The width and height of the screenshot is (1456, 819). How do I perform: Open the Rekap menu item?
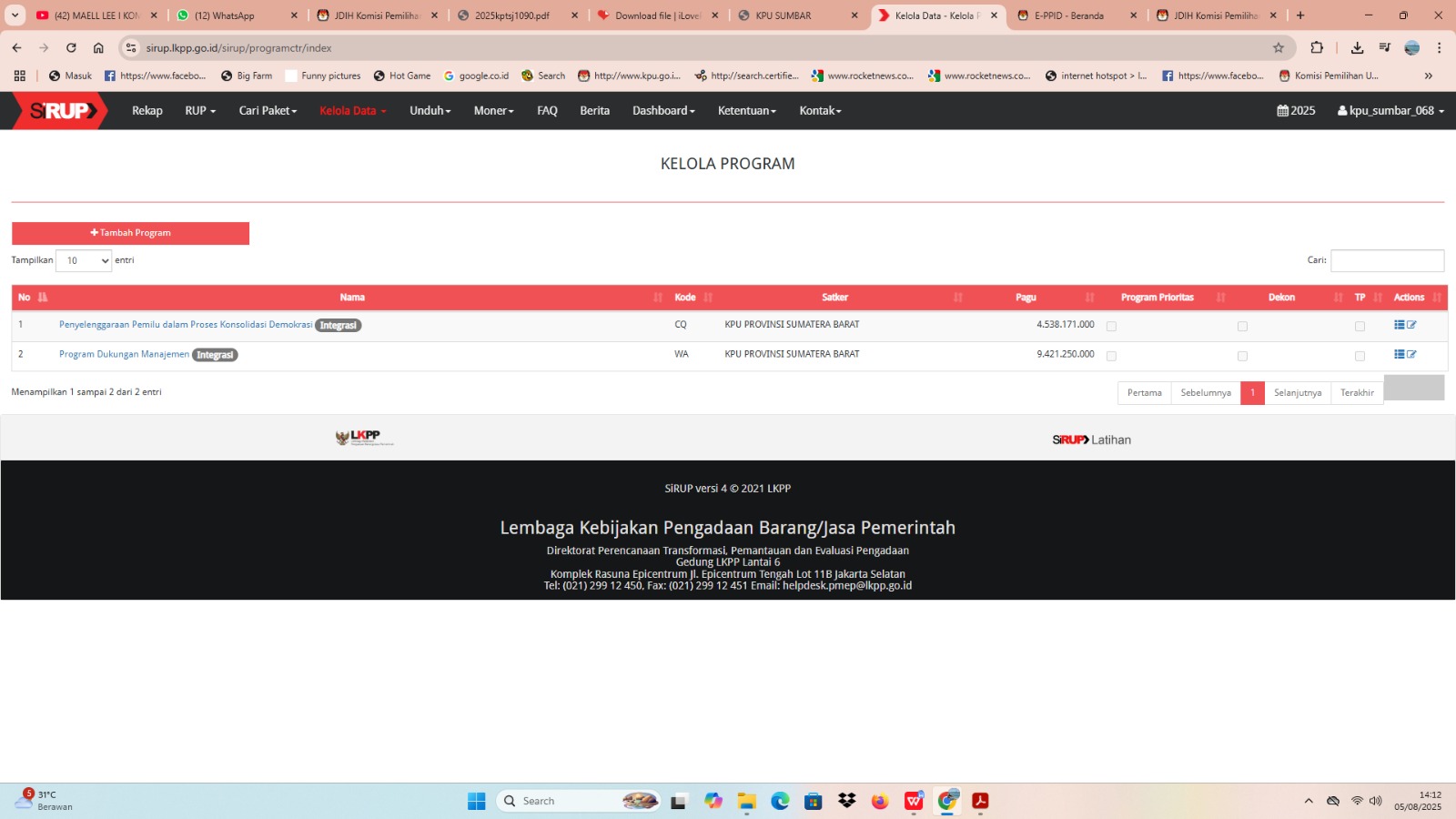click(x=147, y=111)
